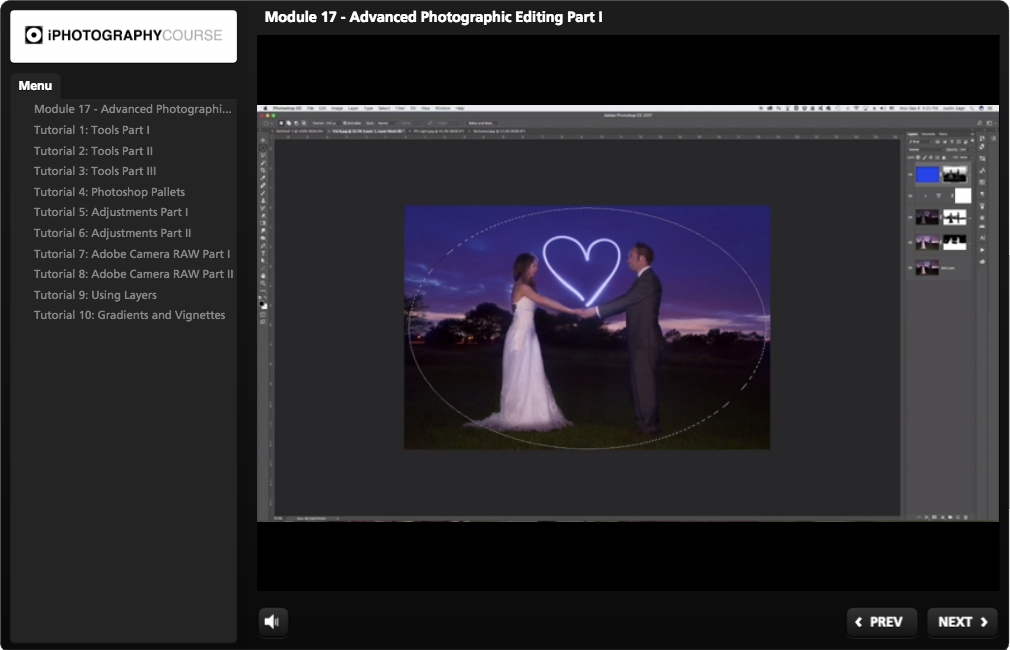The image size is (1010, 650).
Task: Toggle the Anti-alias checkbox
Action: tap(345, 123)
